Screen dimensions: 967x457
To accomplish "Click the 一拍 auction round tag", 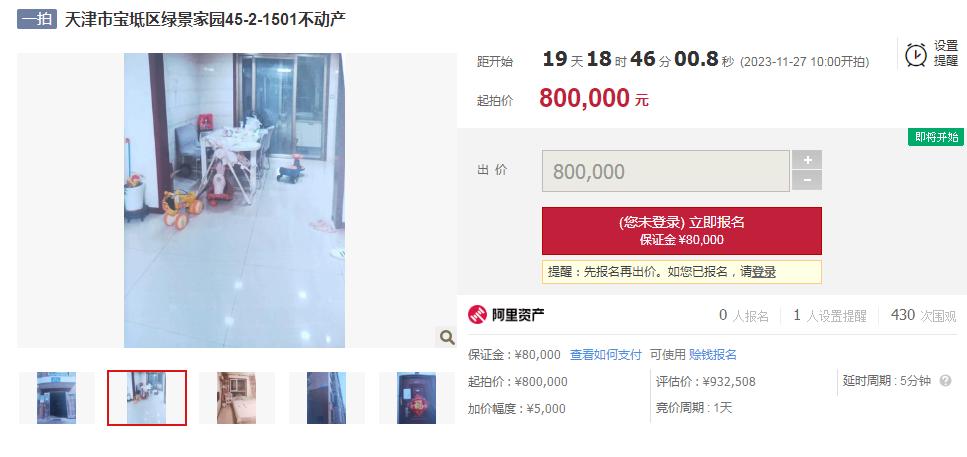I will pyautogui.click(x=36, y=19).
